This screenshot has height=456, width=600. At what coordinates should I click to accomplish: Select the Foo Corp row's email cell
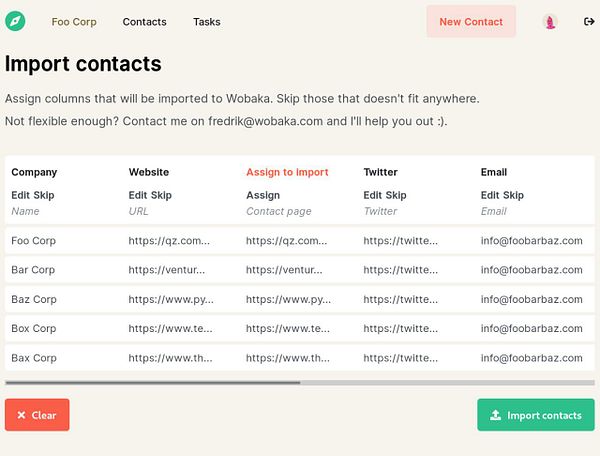pos(531,240)
